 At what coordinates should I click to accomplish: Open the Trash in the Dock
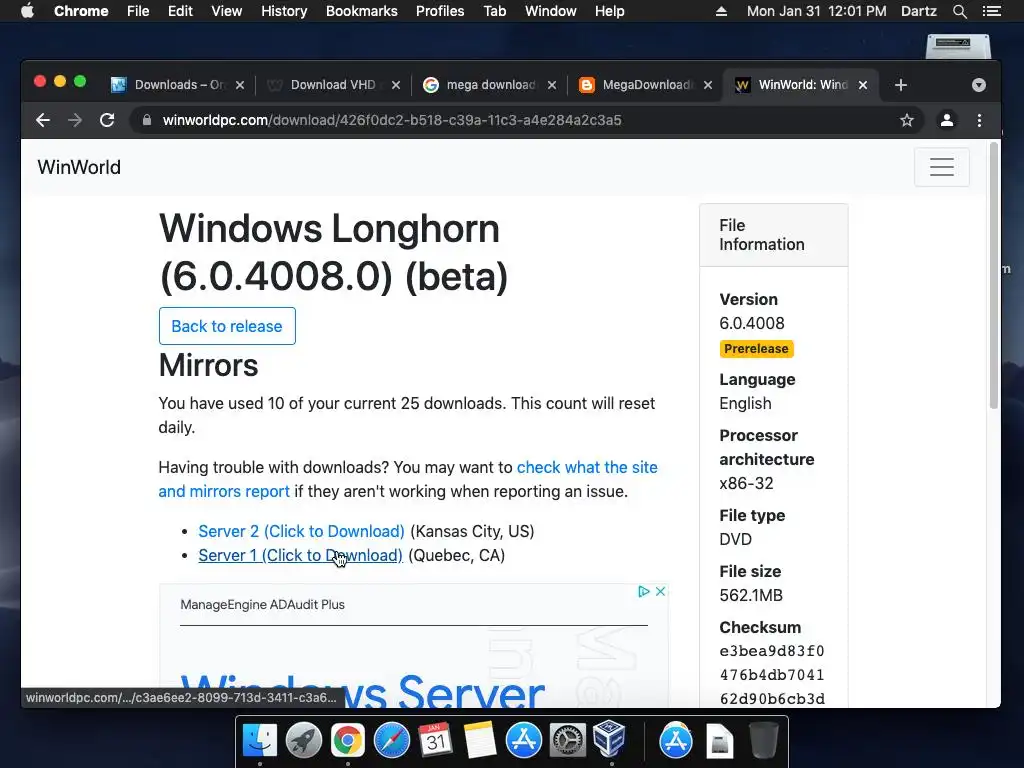tap(763, 741)
